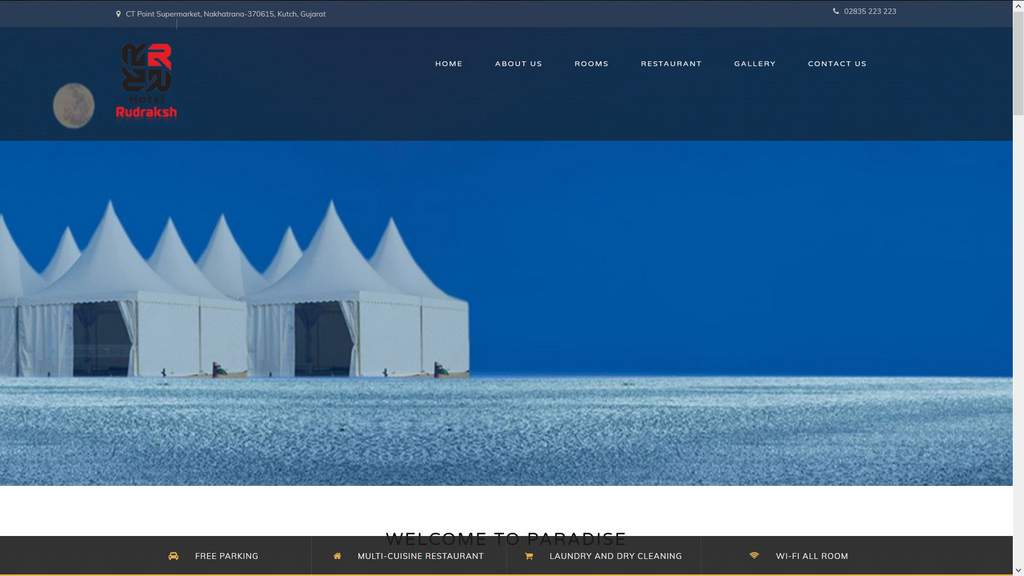
Task: Click the Wi-Fi icon in bottom bar
Action: click(x=754, y=556)
